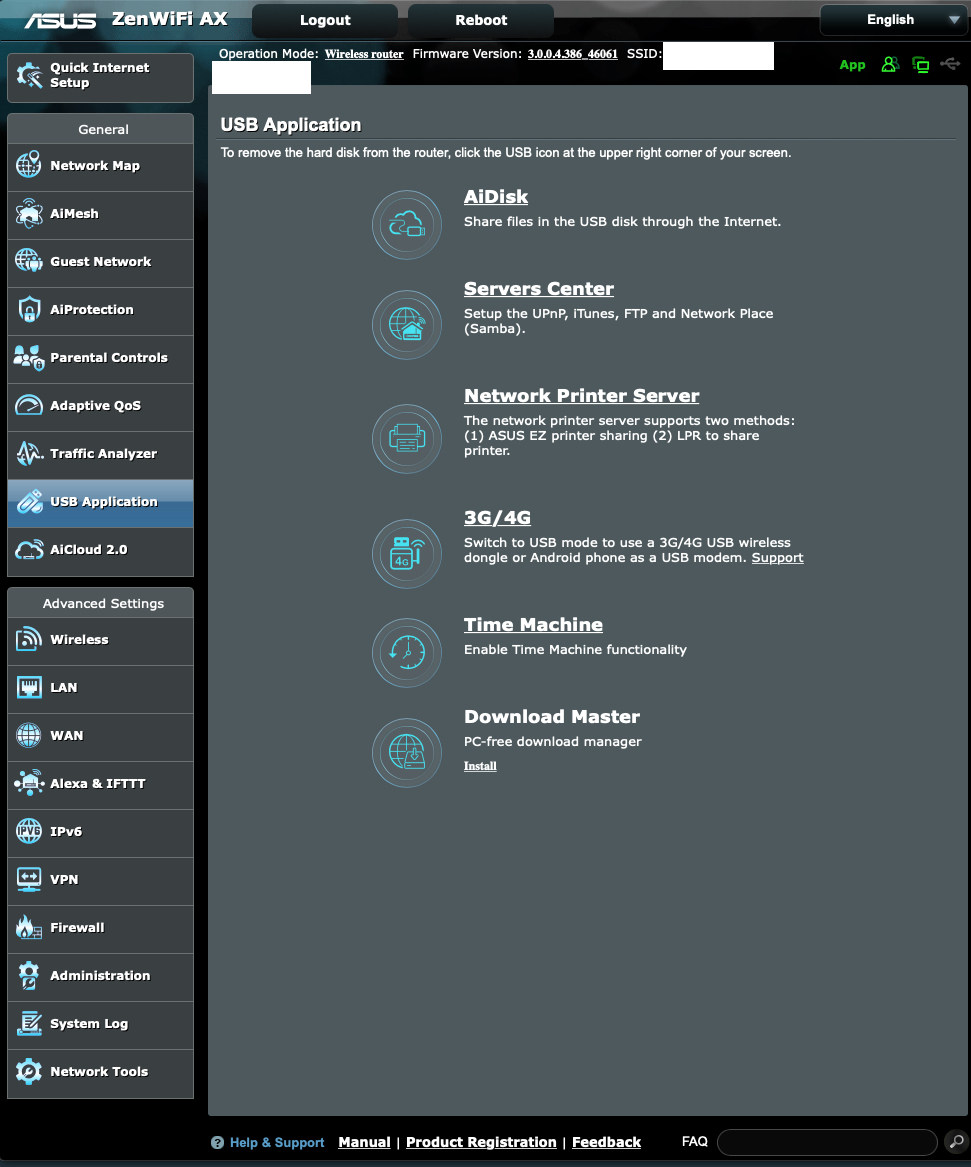Click the Time Machine clock icon
Viewport: 971px width, 1167px height.
(407, 653)
